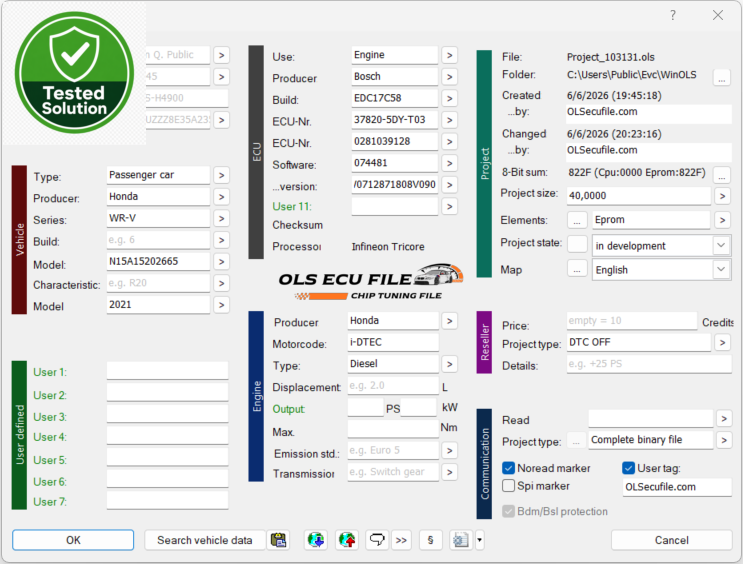This screenshot has height=564, width=743.
Task: Click the double arrow >> button
Action: coord(401,540)
